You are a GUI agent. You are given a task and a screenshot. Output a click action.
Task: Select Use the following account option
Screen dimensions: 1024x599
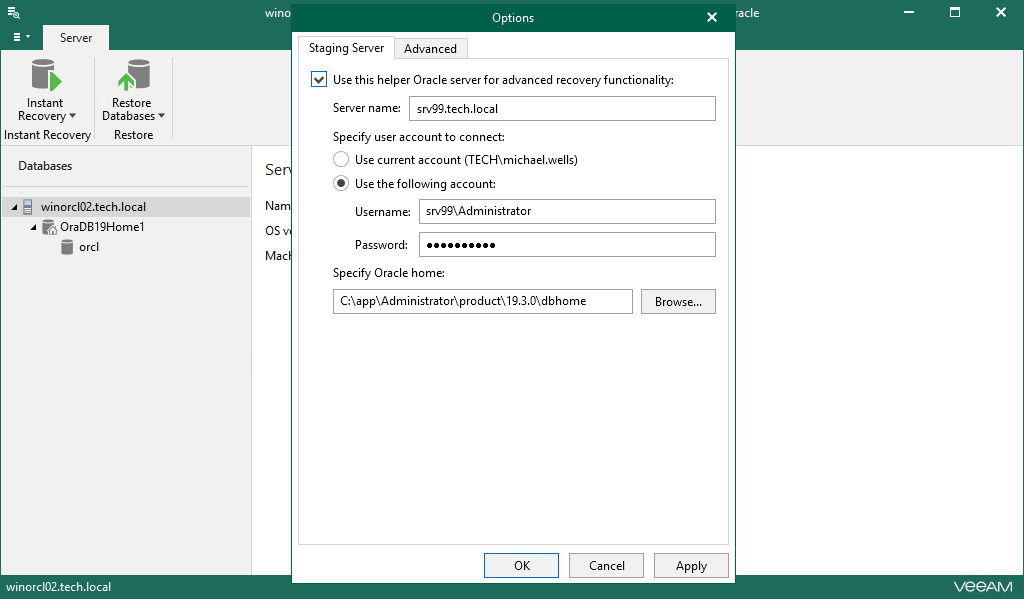tap(341, 184)
